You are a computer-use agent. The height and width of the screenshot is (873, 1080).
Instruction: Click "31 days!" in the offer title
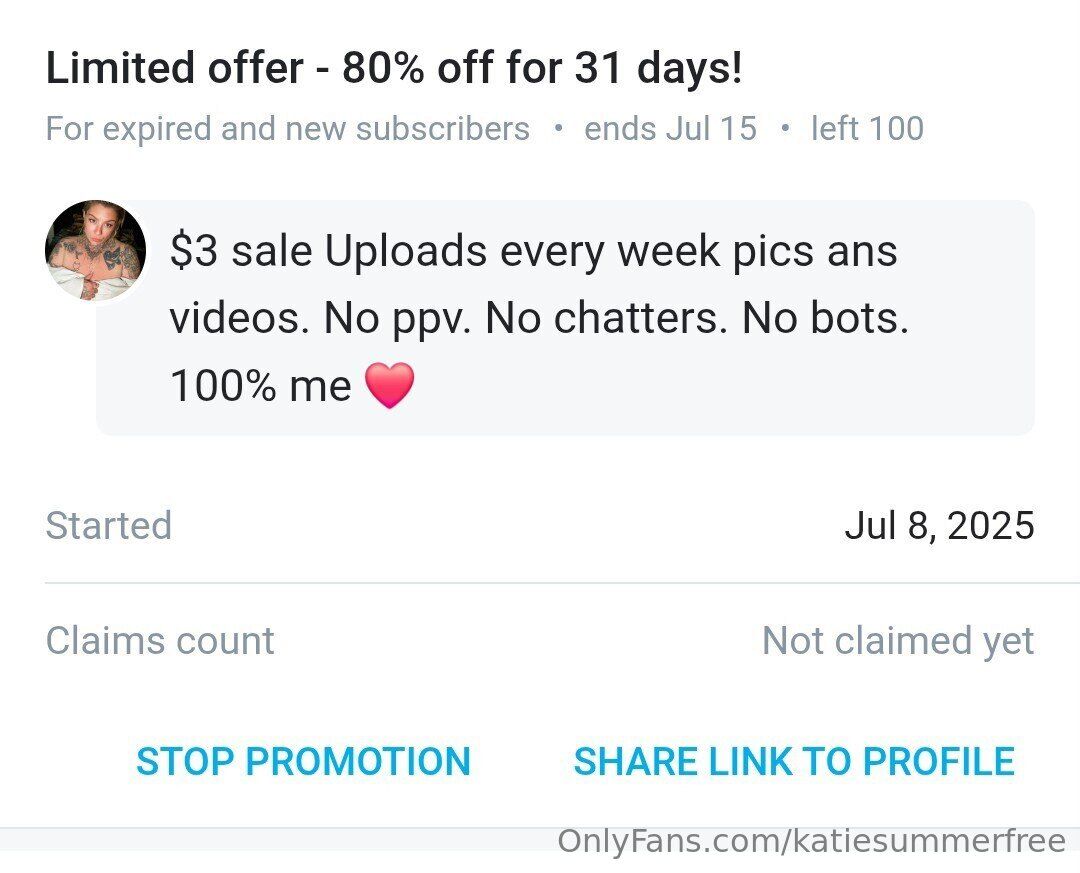tap(659, 69)
